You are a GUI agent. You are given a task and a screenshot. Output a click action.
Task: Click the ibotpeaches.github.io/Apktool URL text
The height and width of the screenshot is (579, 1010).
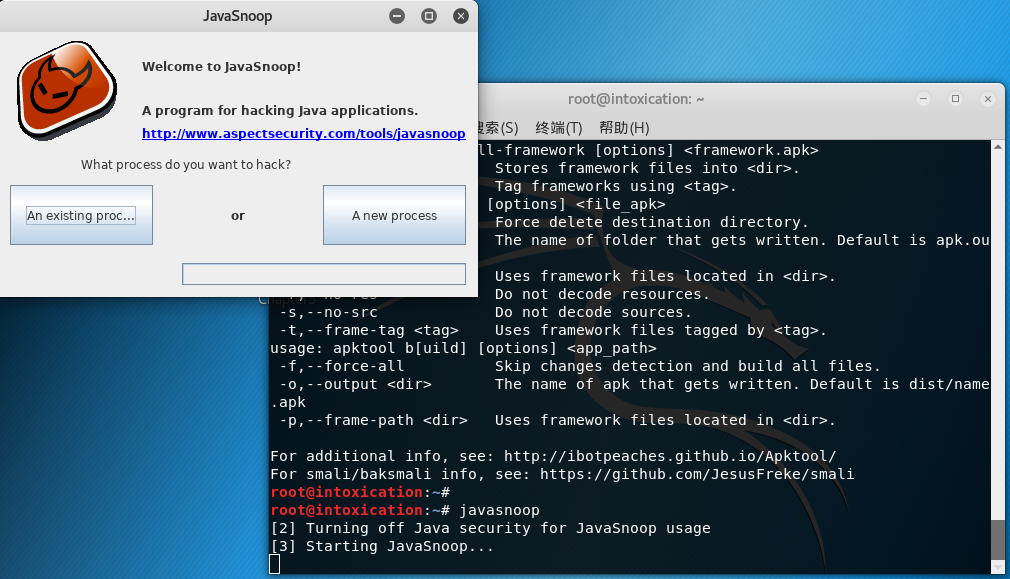670,456
